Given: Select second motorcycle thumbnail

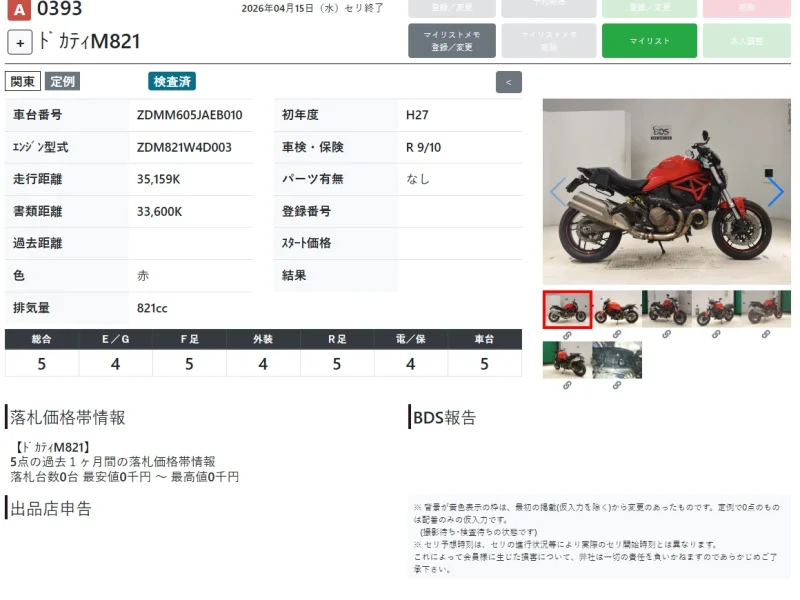Looking at the screenshot, I should tap(617, 309).
